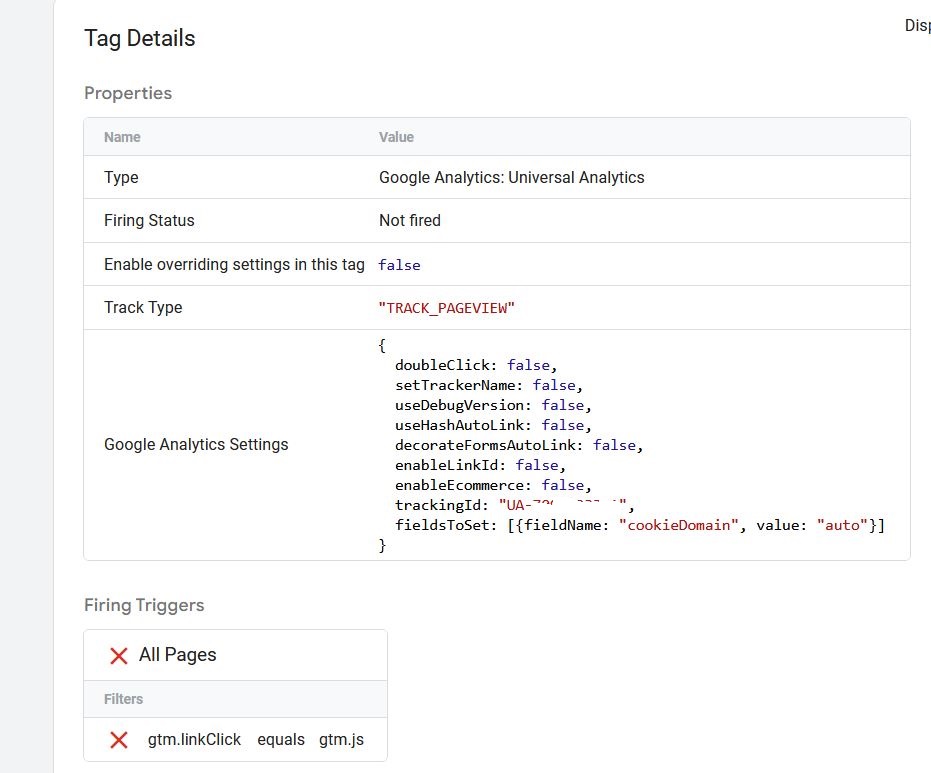Open the truncated Display option top right
Image resolution: width=931 pixels, height=773 pixels.
pyautogui.click(x=916, y=25)
